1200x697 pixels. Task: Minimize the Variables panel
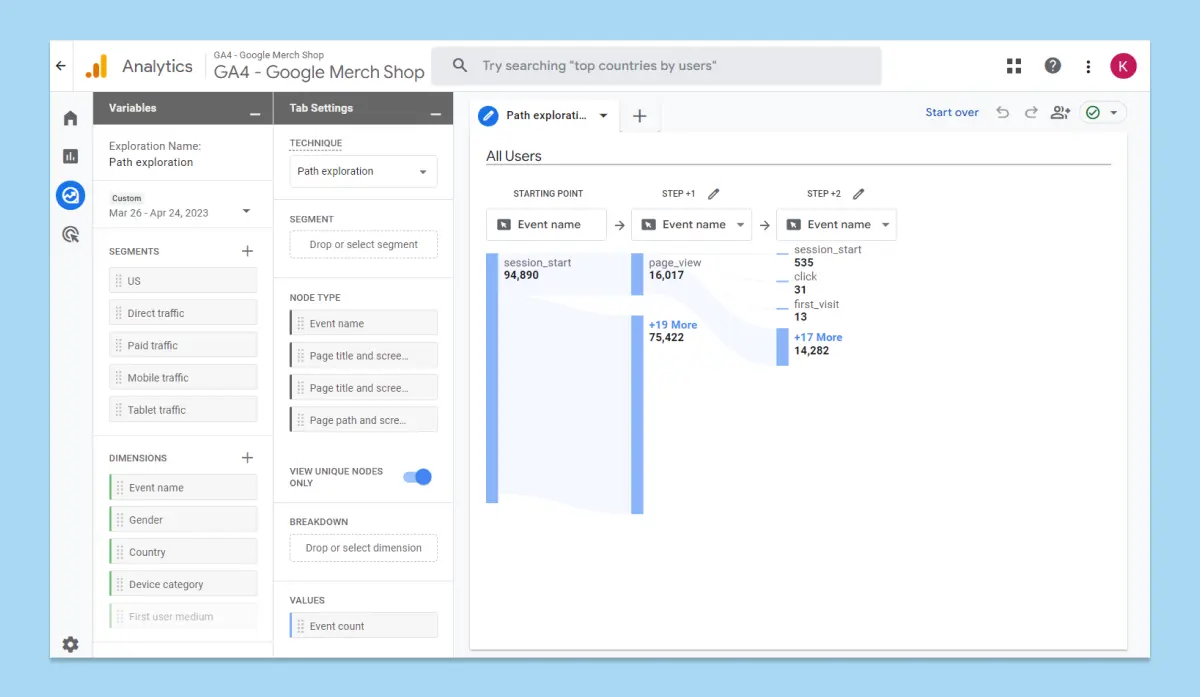(255, 114)
